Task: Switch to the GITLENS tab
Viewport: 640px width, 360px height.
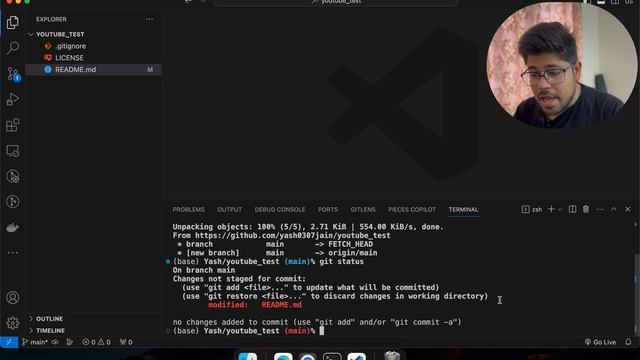Action: point(362,209)
